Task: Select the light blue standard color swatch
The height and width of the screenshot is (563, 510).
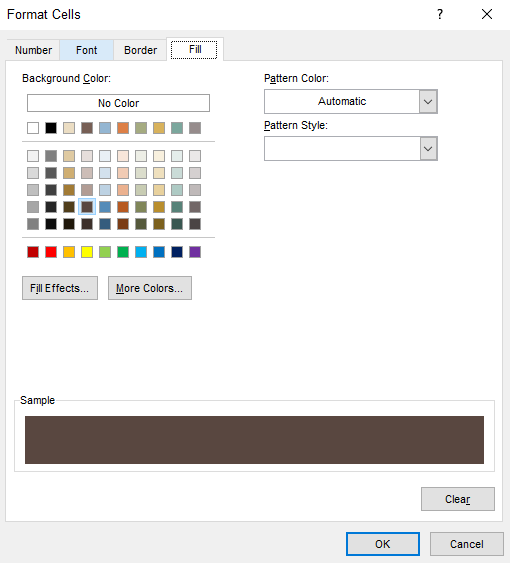Action: click(x=141, y=252)
